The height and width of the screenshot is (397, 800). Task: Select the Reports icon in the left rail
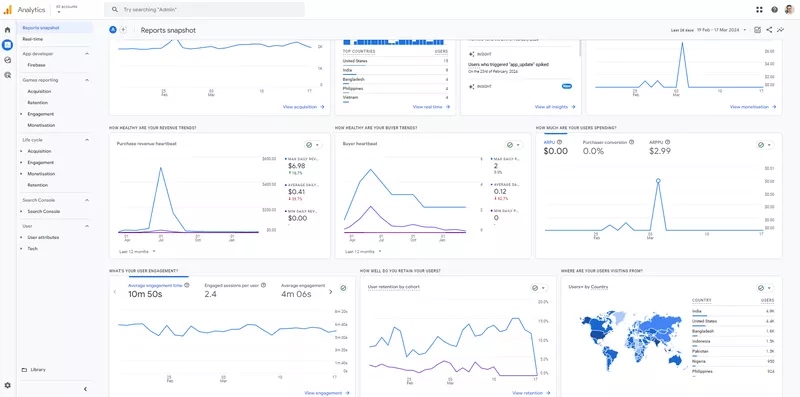tap(7, 45)
